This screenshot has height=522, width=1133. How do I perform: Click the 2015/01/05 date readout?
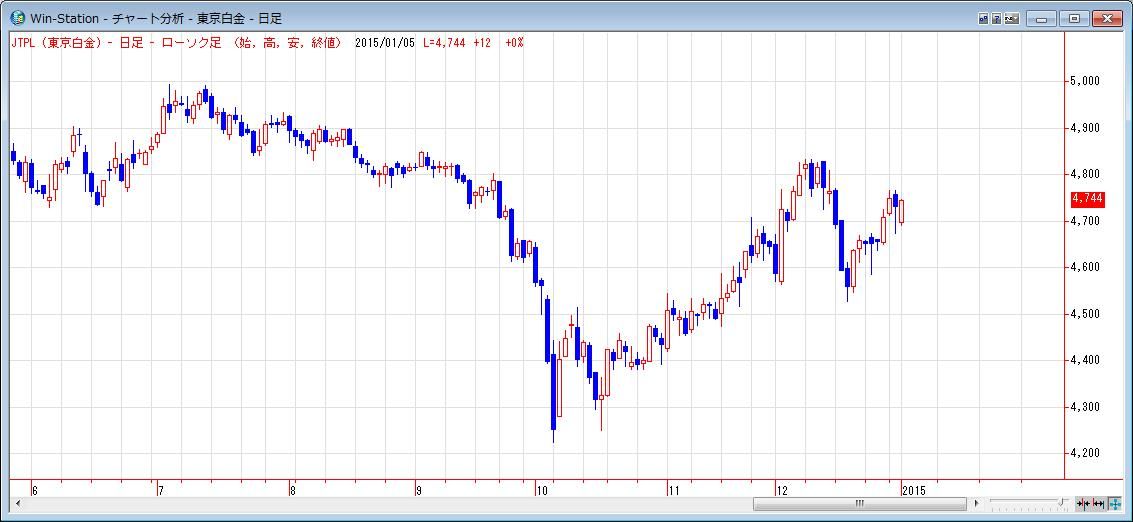tap(385, 43)
